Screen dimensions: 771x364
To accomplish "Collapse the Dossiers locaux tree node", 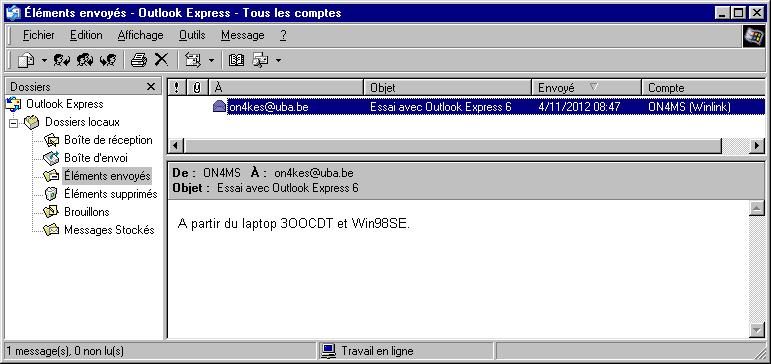I will pyautogui.click(x=14, y=122).
